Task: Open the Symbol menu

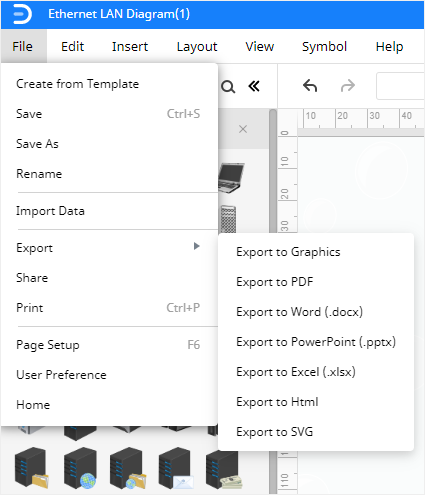Action: [324, 46]
